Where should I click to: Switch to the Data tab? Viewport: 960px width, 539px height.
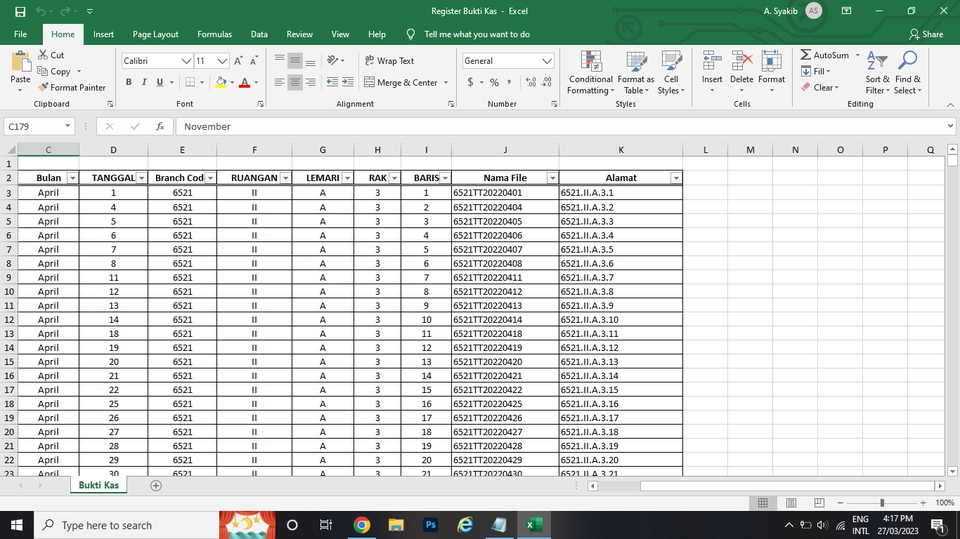[x=259, y=34]
